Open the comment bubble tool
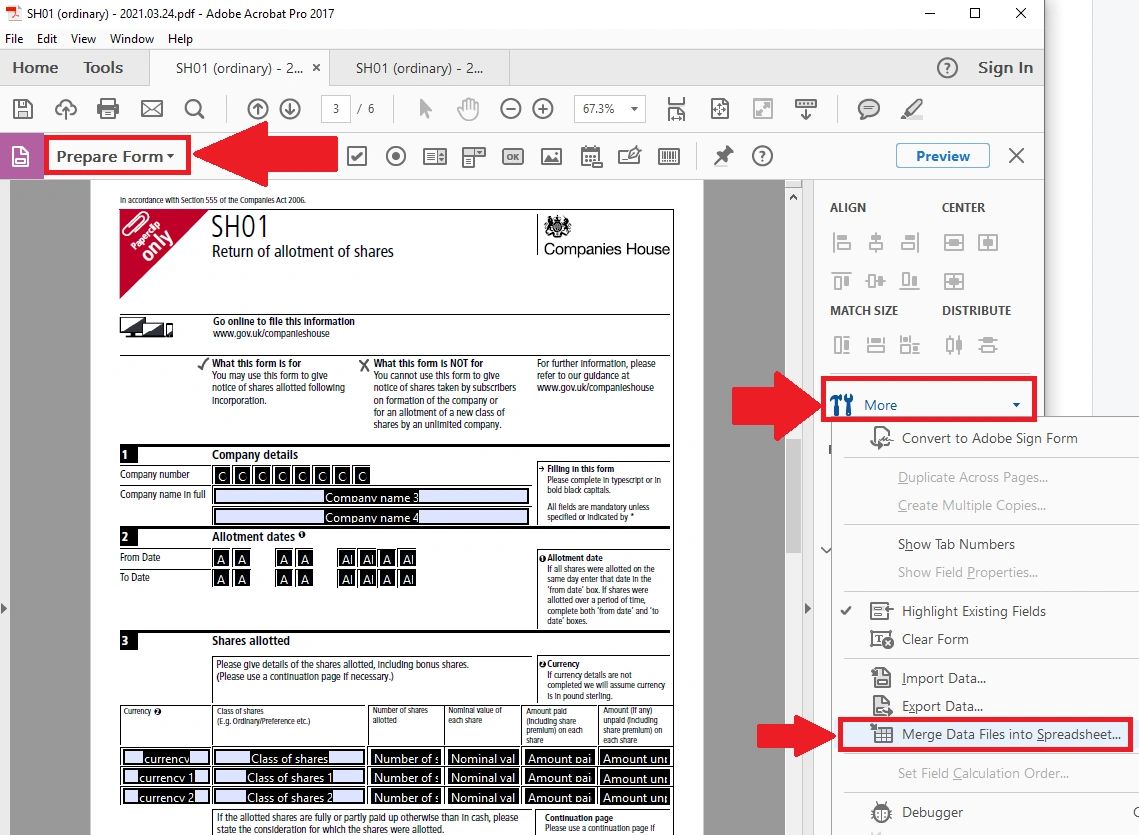Viewport: 1139px width, 835px height. (x=869, y=109)
